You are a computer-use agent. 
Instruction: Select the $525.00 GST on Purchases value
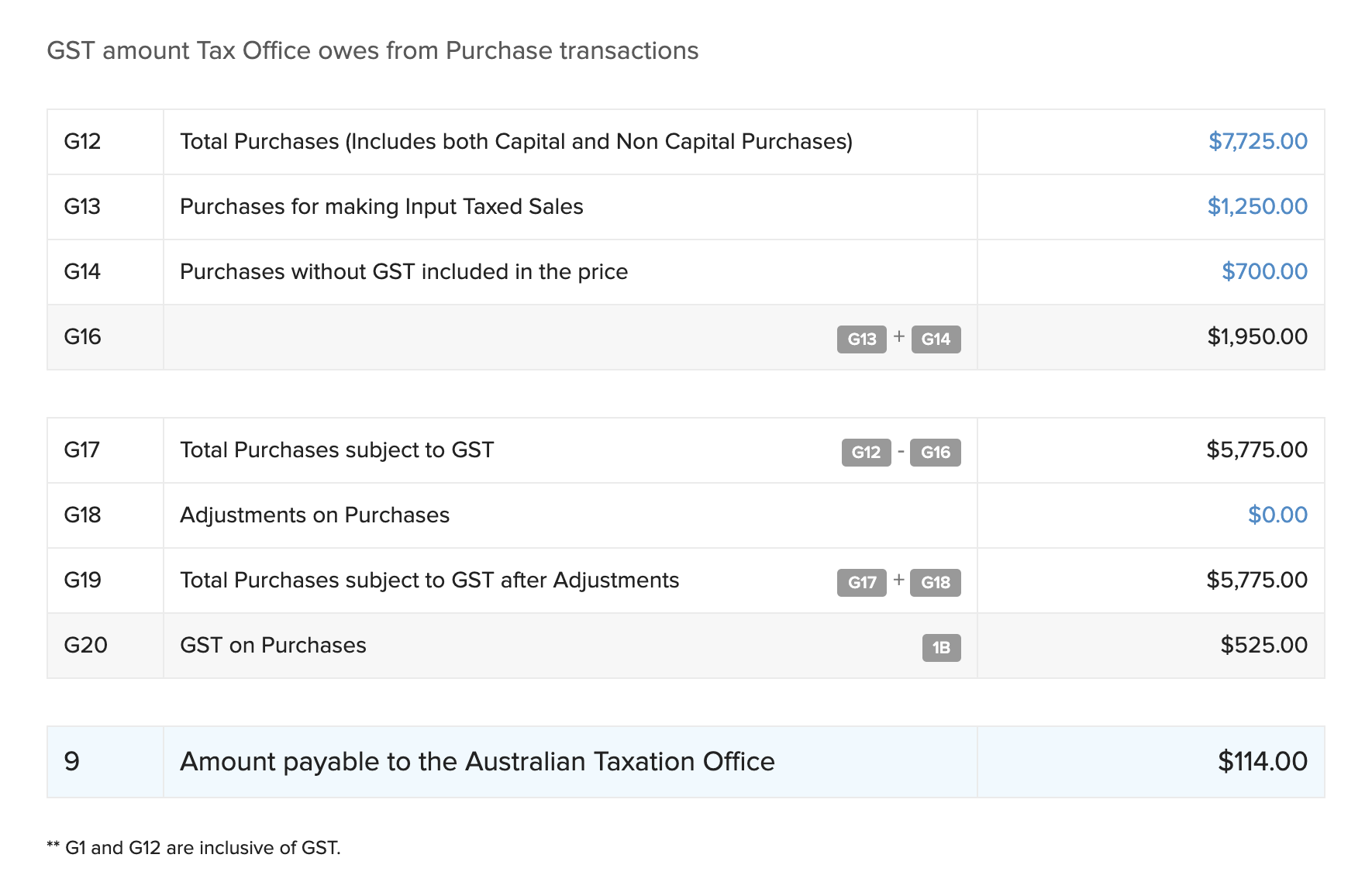pyautogui.click(x=1263, y=645)
